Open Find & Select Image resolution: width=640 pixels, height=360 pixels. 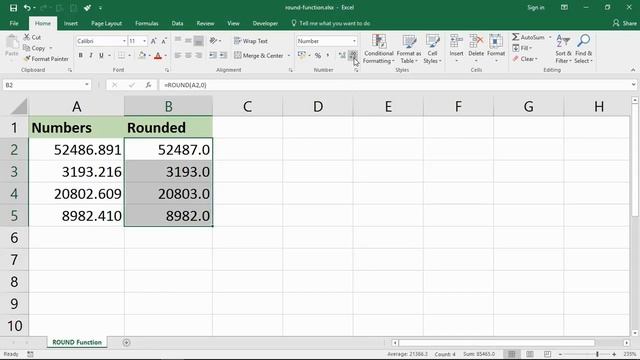click(584, 49)
